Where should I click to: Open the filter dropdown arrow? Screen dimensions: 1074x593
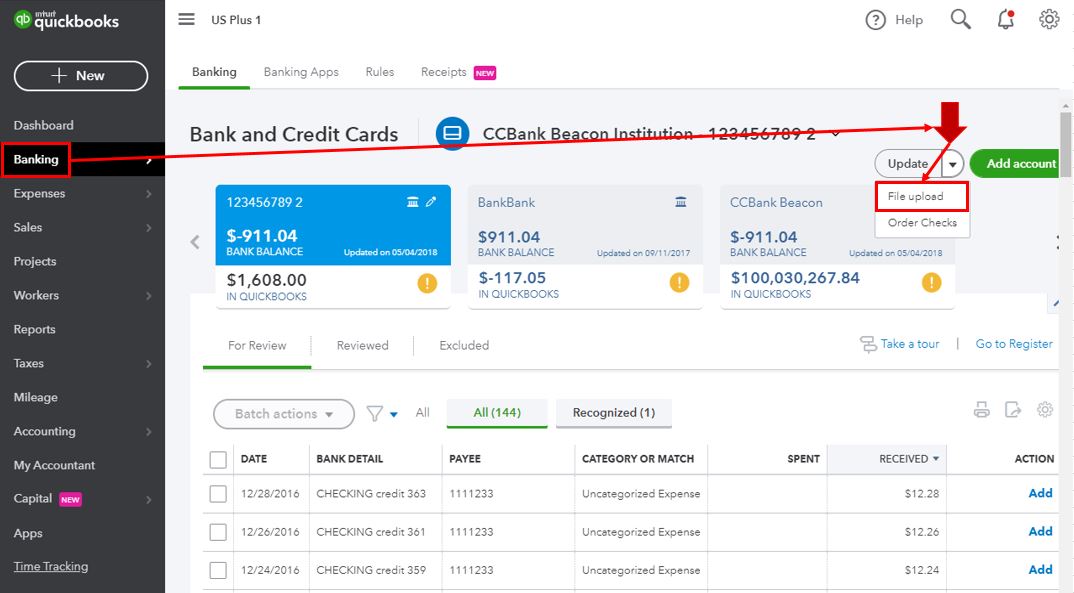pyautogui.click(x=393, y=414)
